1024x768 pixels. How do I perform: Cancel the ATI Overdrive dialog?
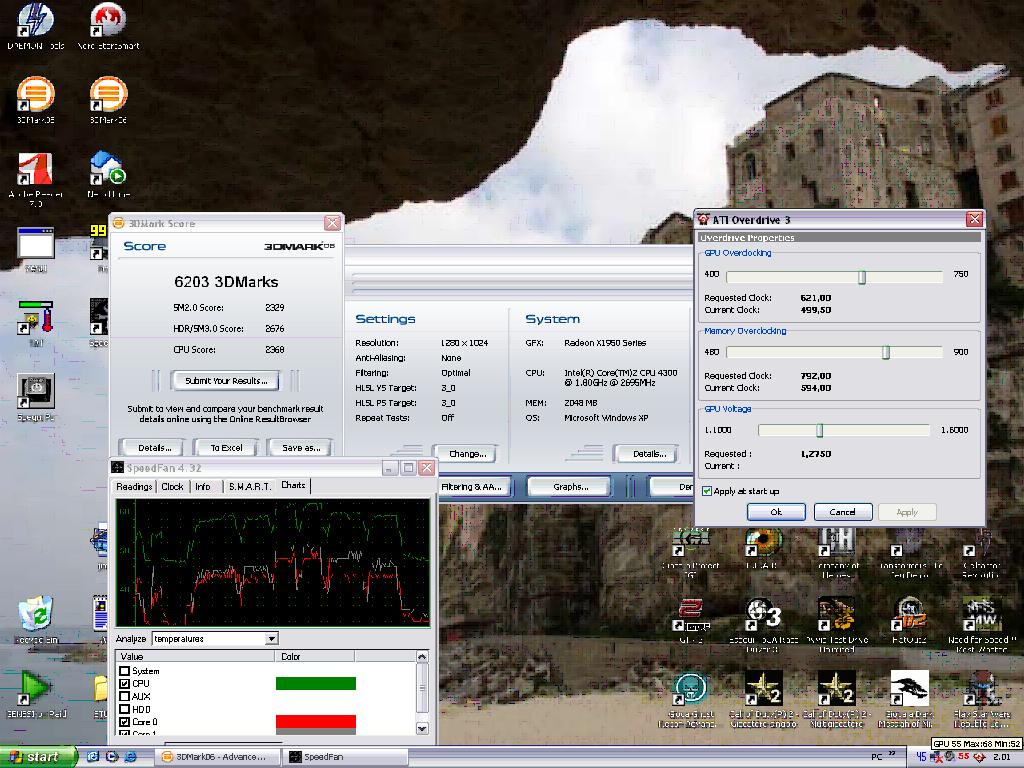click(x=842, y=512)
